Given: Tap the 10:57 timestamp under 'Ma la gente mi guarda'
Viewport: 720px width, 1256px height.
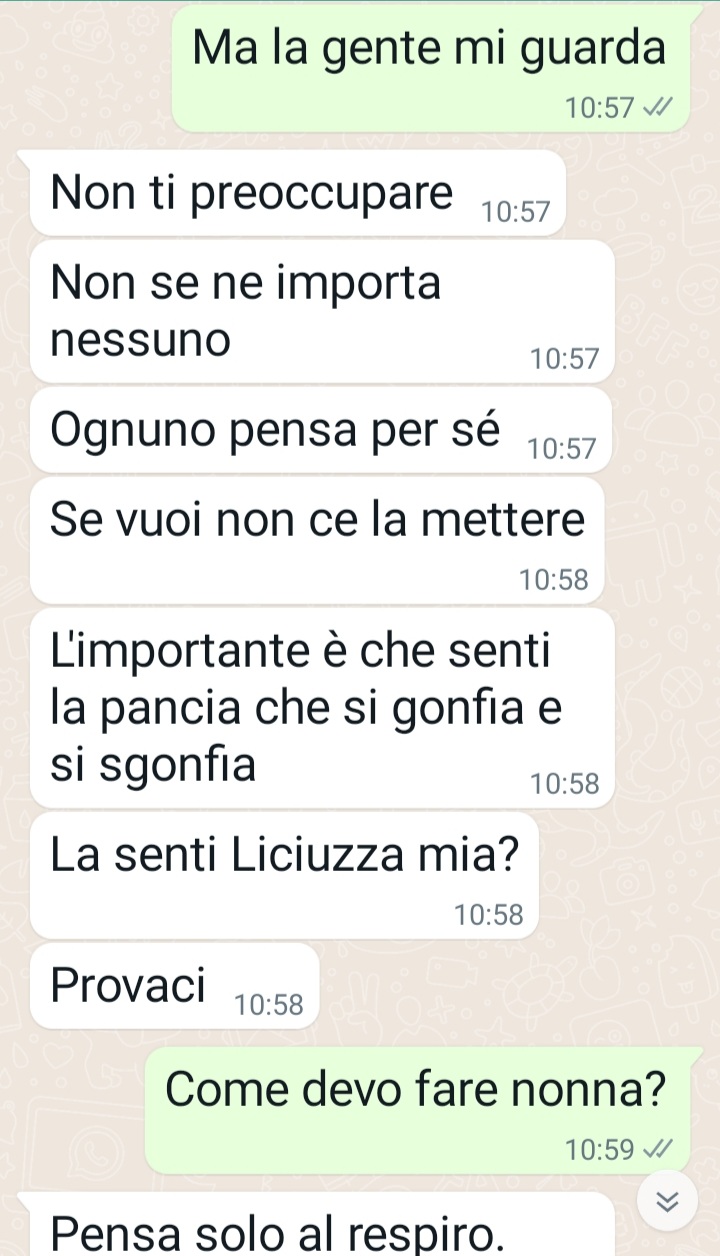Looking at the screenshot, I should pyautogui.click(x=599, y=108).
